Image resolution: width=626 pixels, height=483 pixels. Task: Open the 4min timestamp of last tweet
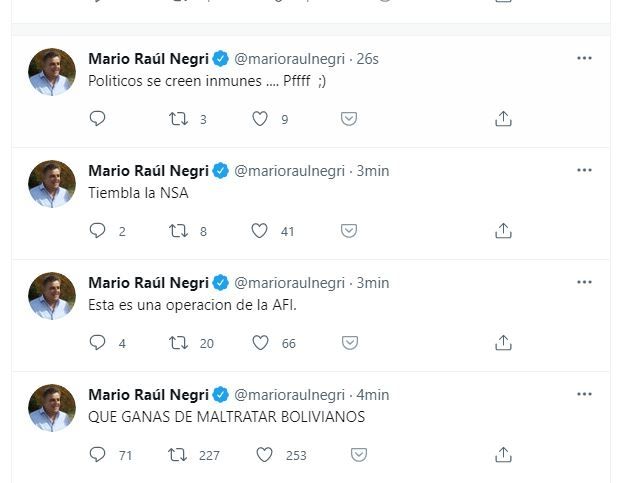[x=372, y=395]
